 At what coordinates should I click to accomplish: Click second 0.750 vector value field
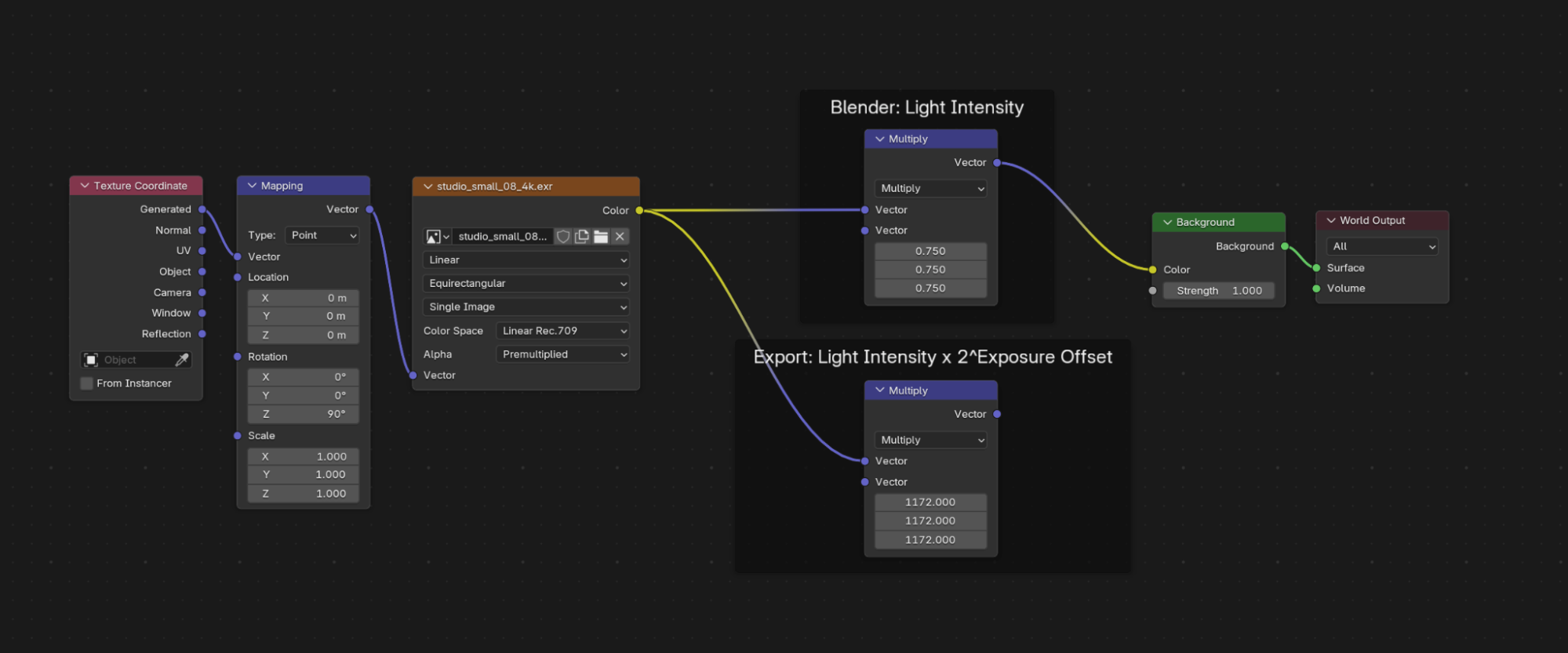(x=930, y=270)
